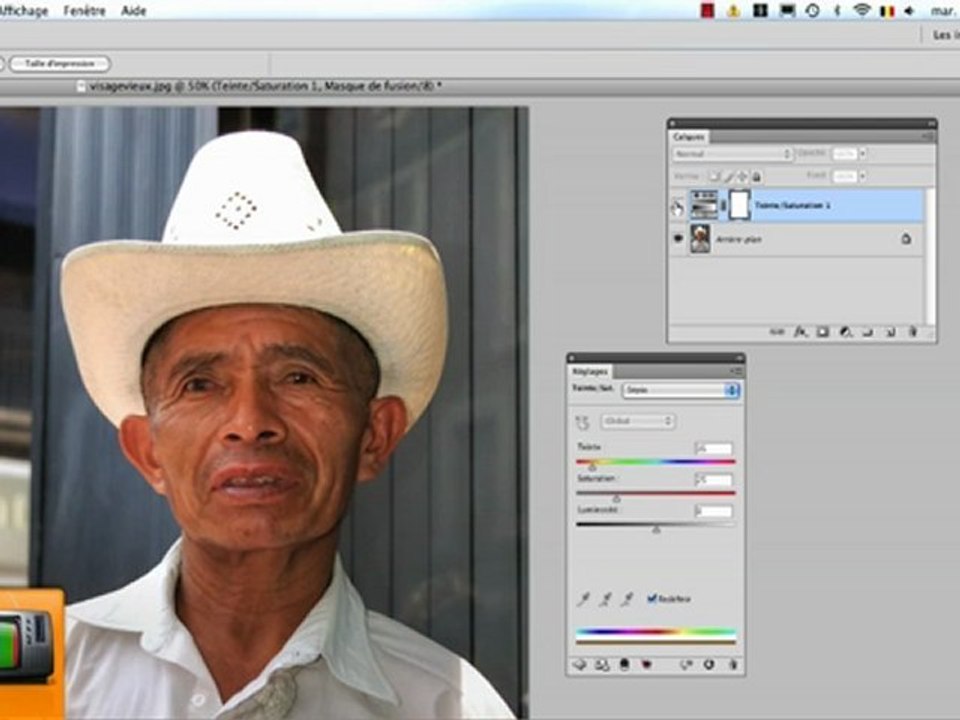Screen dimensions: 960x720
Task: Add a layer mask icon
Action: 822,332
